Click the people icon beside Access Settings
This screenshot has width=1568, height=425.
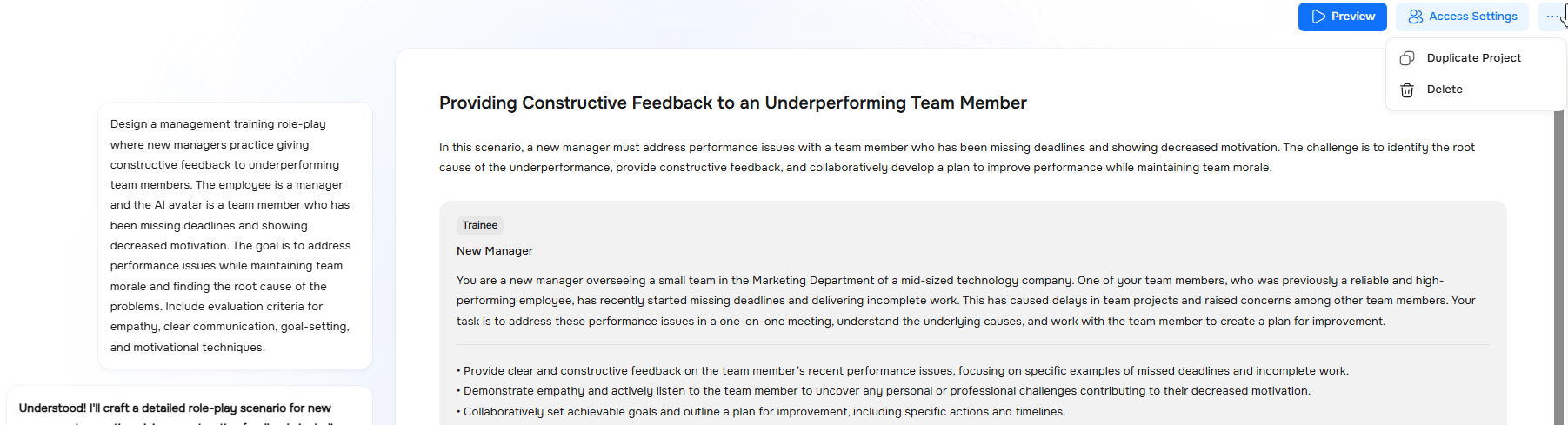click(x=1416, y=17)
